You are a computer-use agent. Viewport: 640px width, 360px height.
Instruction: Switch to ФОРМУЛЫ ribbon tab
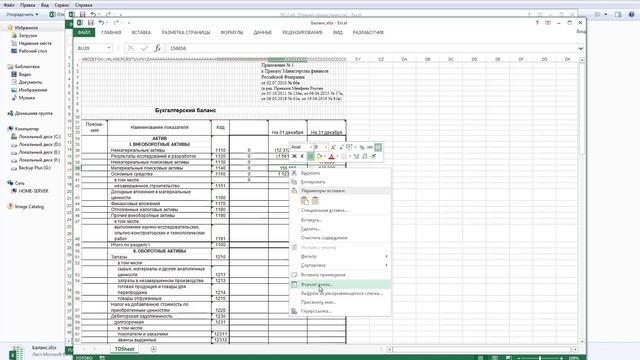231,33
